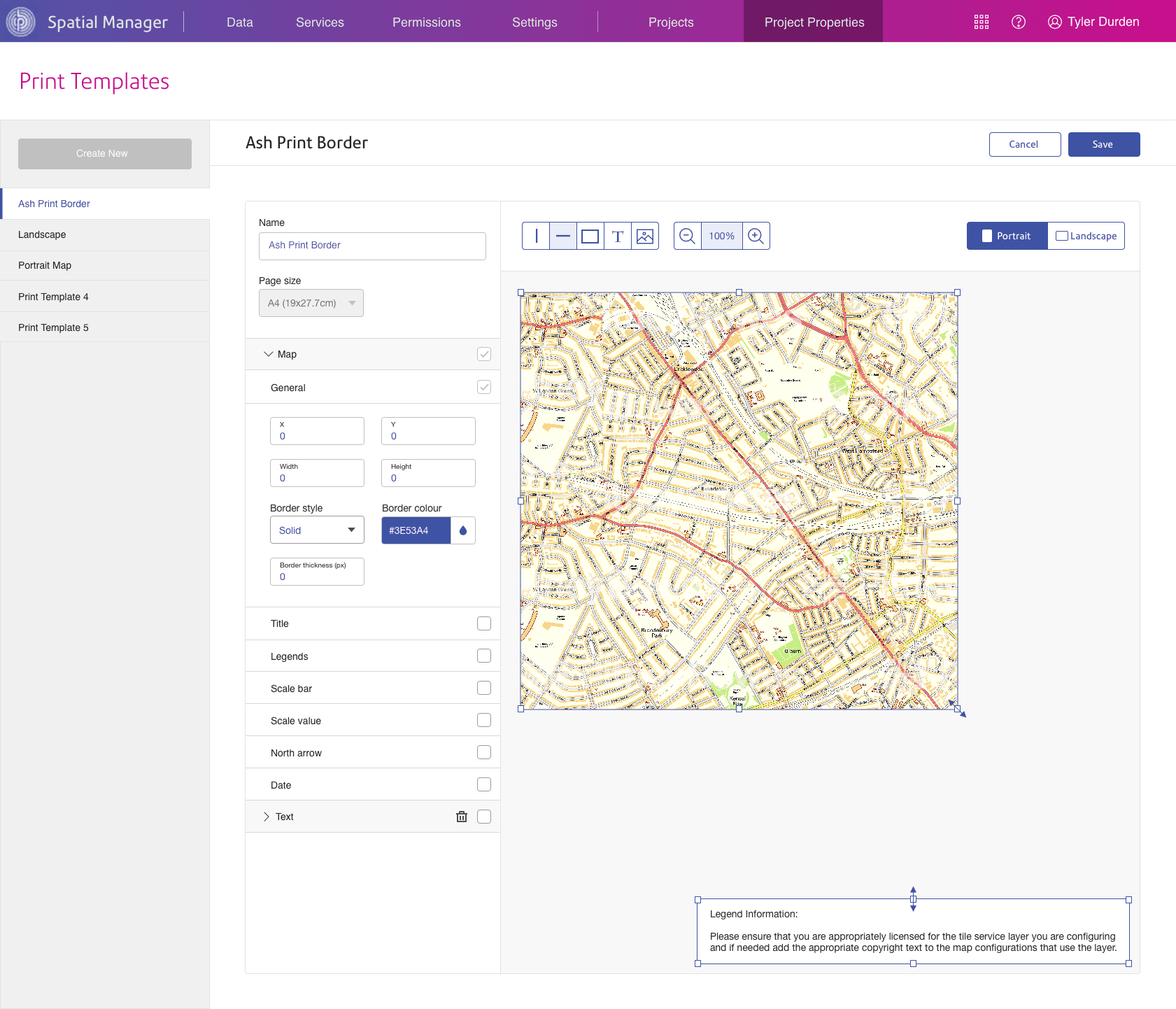Image resolution: width=1176 pixels, height=1009 pixels.
Task: Click the user profile icon
Action: click(x=1055, y=22)
